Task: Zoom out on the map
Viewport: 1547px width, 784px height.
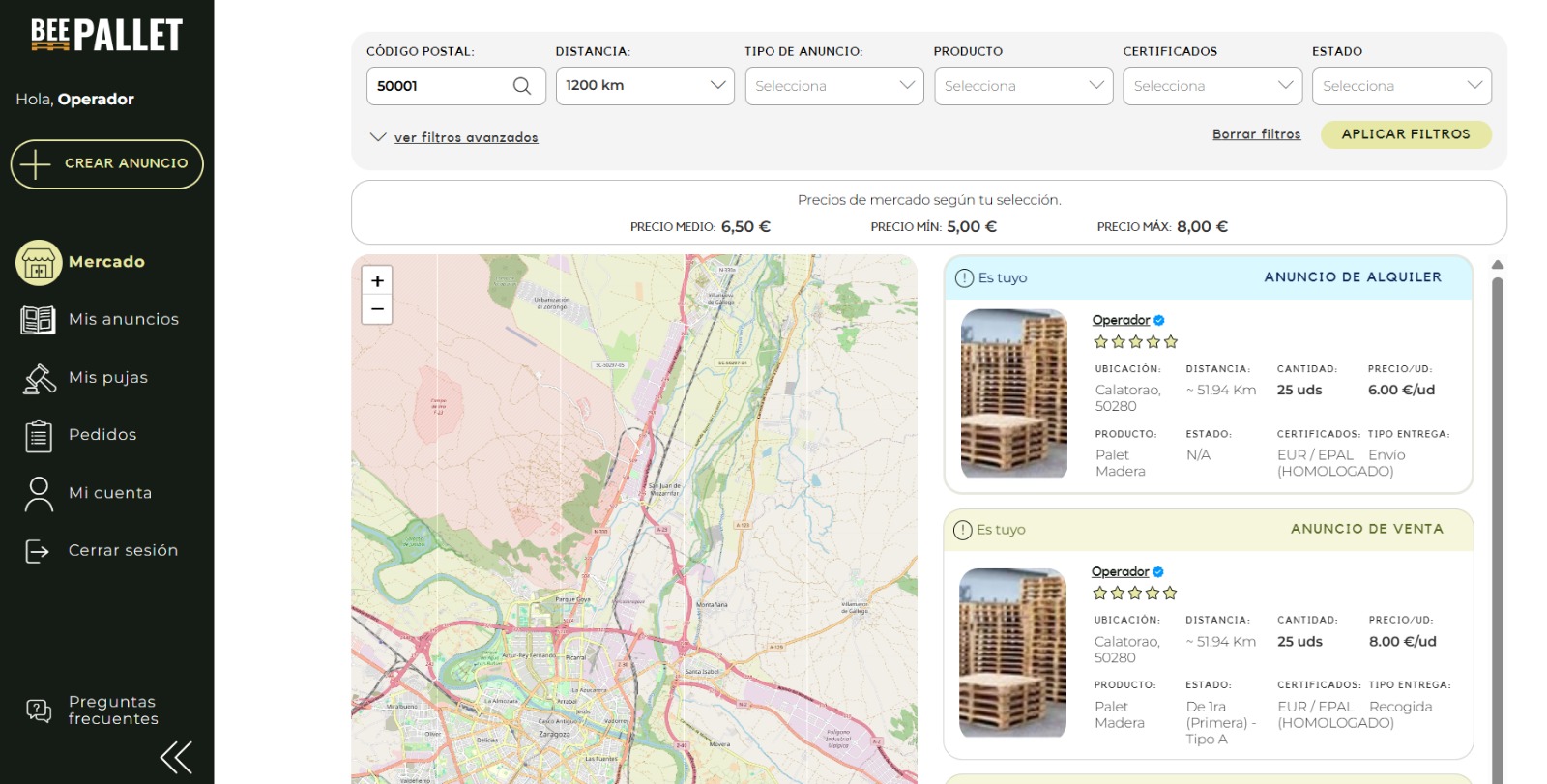Action: [x=377, y=309]
